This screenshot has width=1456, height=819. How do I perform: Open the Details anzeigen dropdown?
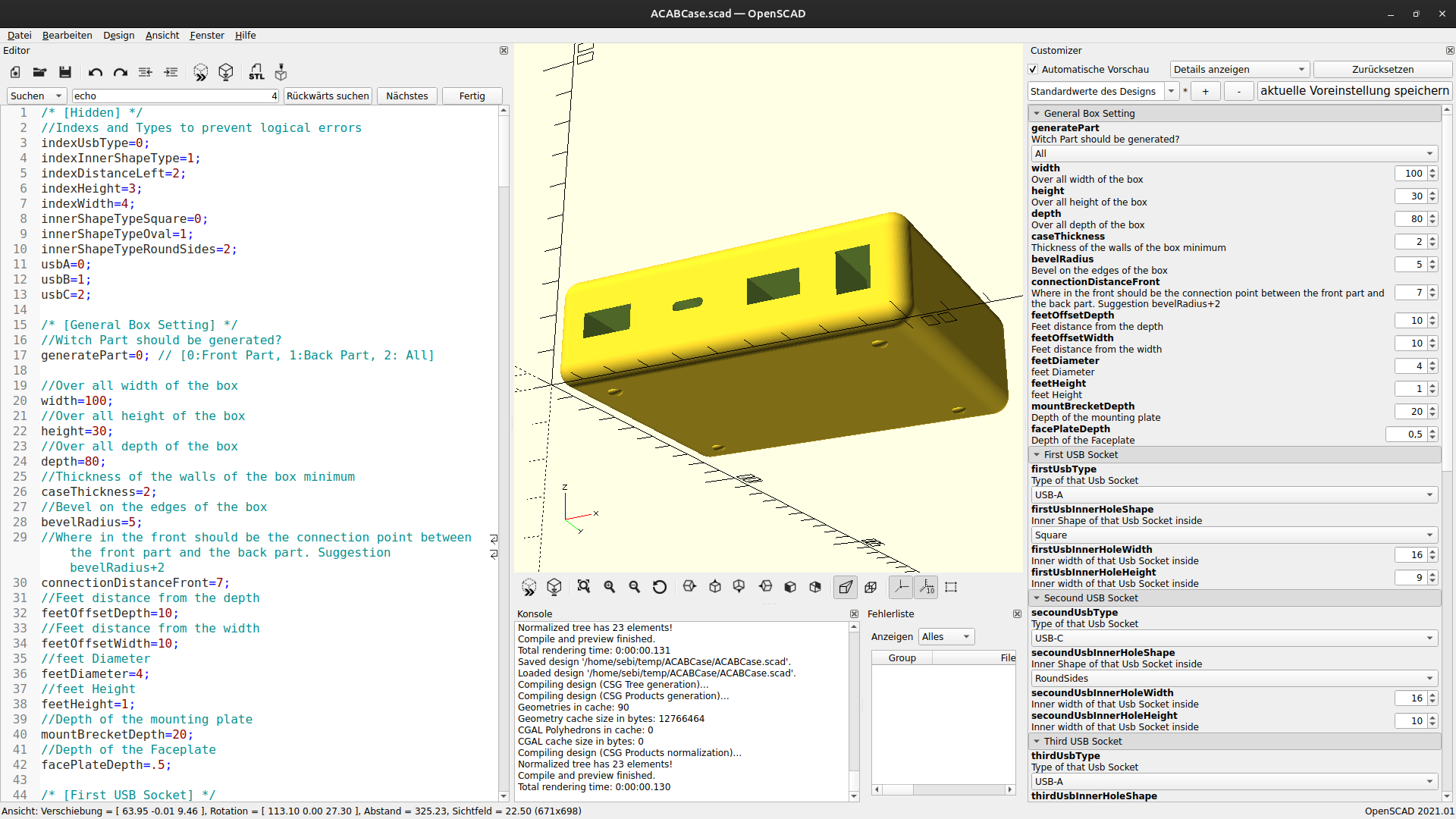(x=1239, y=70)
